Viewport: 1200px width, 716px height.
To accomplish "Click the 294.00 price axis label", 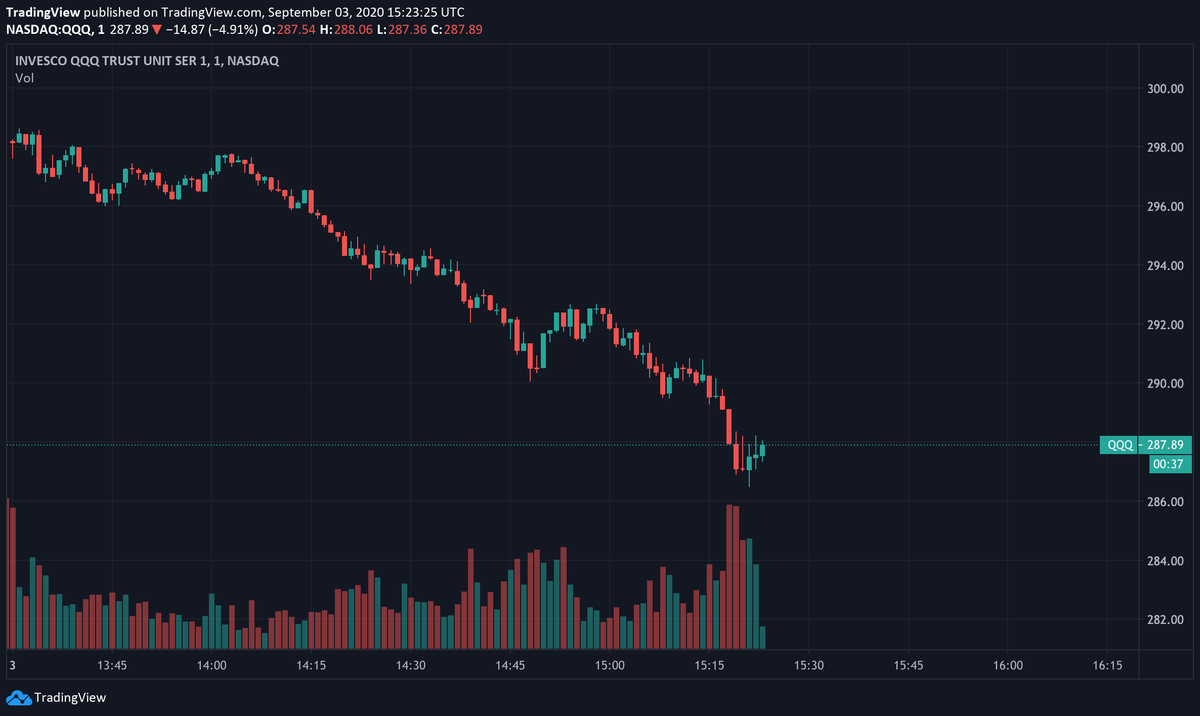I will click(x=1166, y=266).
